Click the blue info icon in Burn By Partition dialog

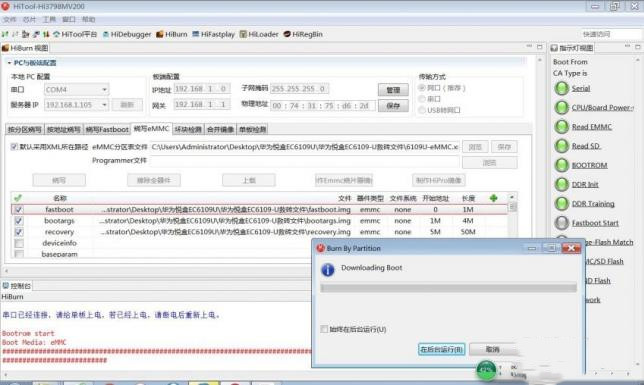coord(328,270)
